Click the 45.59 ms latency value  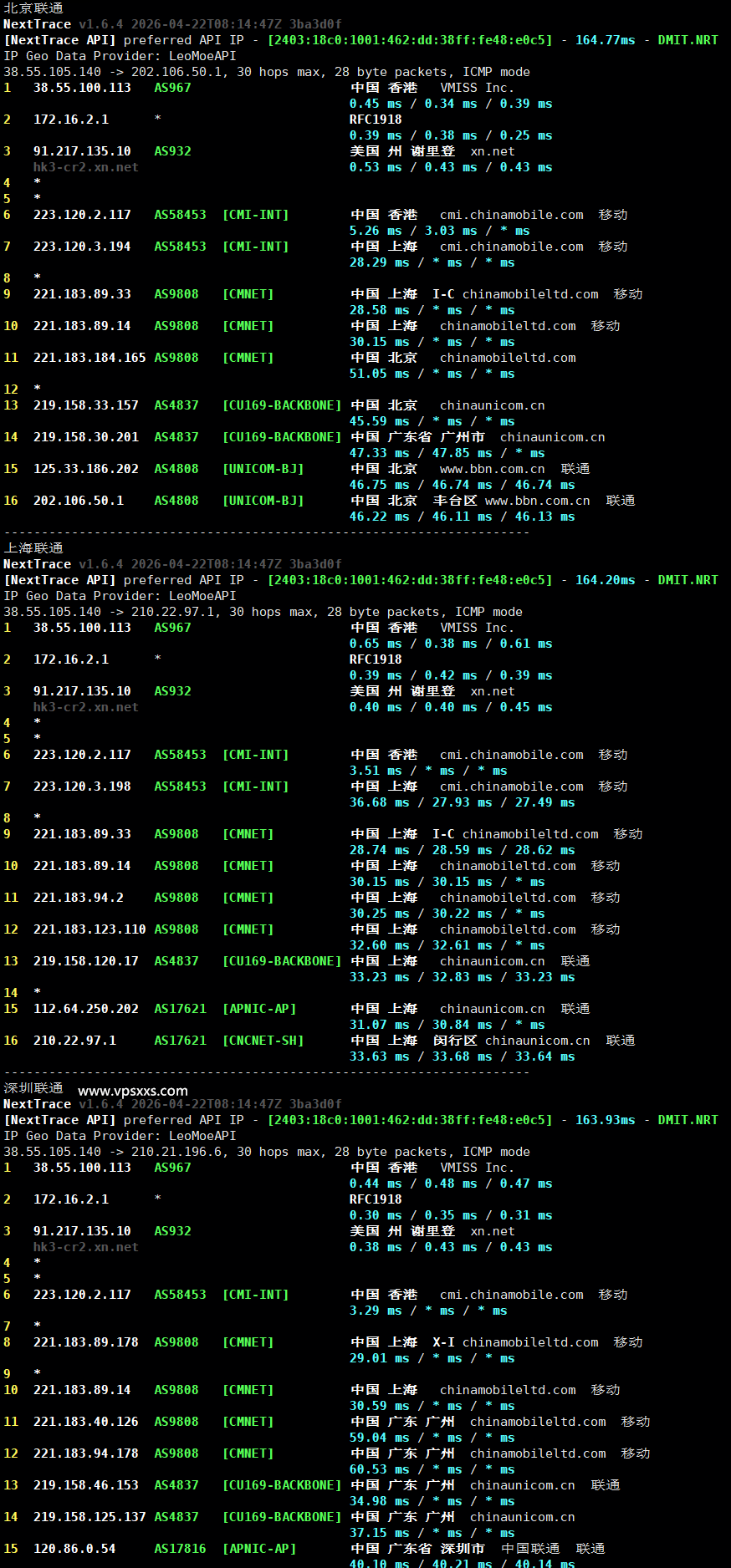tap(380, 421)
